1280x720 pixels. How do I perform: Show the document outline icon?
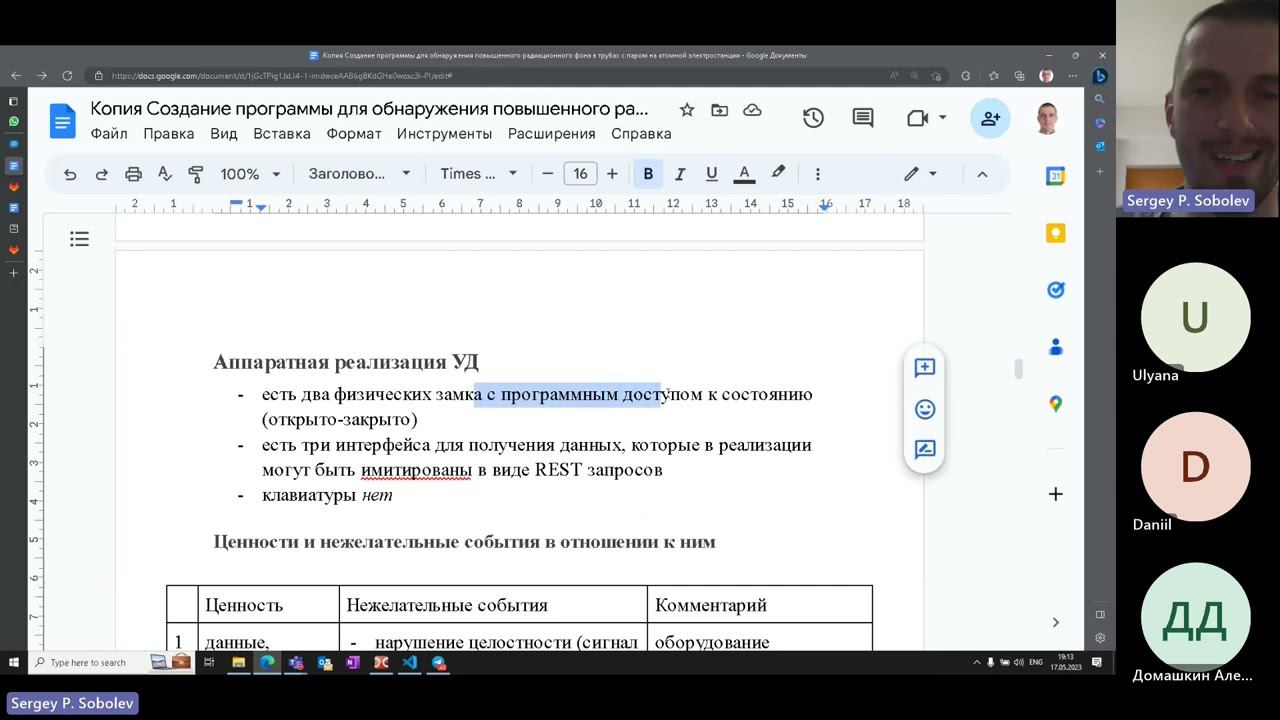pyautogui.click(x=79, y=239)
